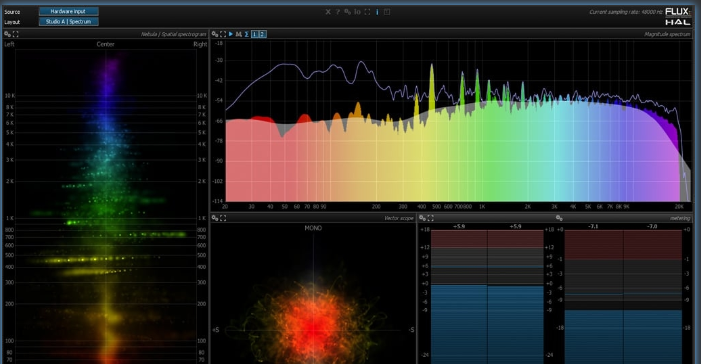Maximize the metering panel

(431, 218)
